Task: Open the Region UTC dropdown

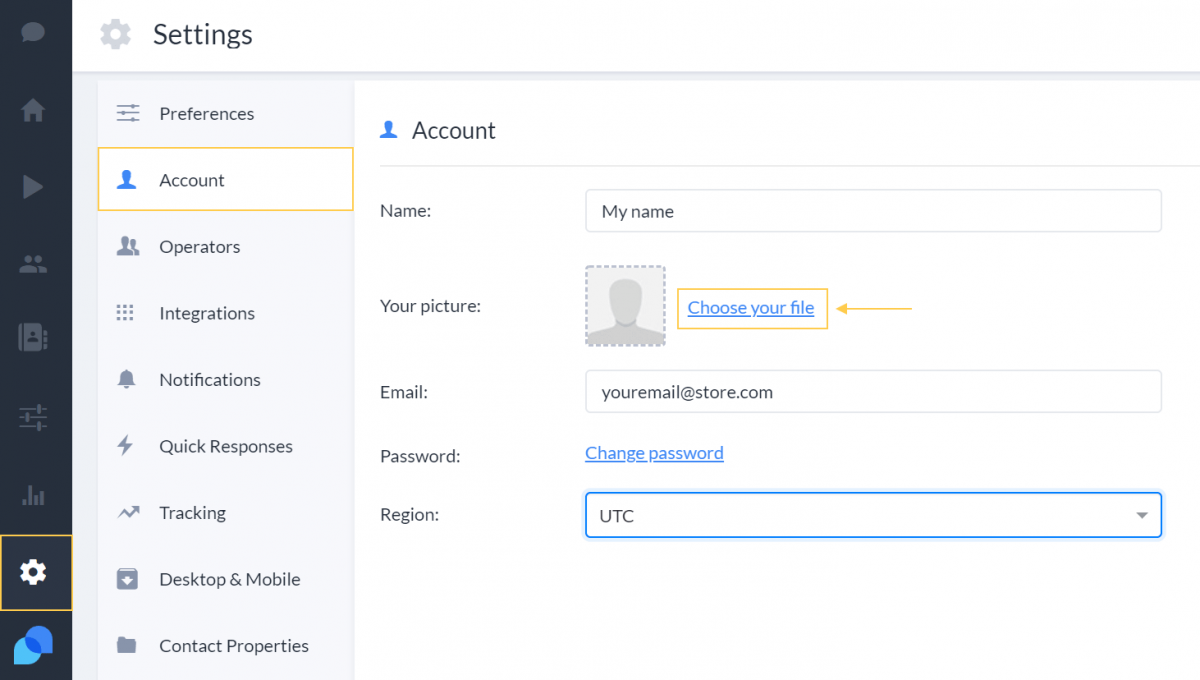Action: [x=873, y=515]
